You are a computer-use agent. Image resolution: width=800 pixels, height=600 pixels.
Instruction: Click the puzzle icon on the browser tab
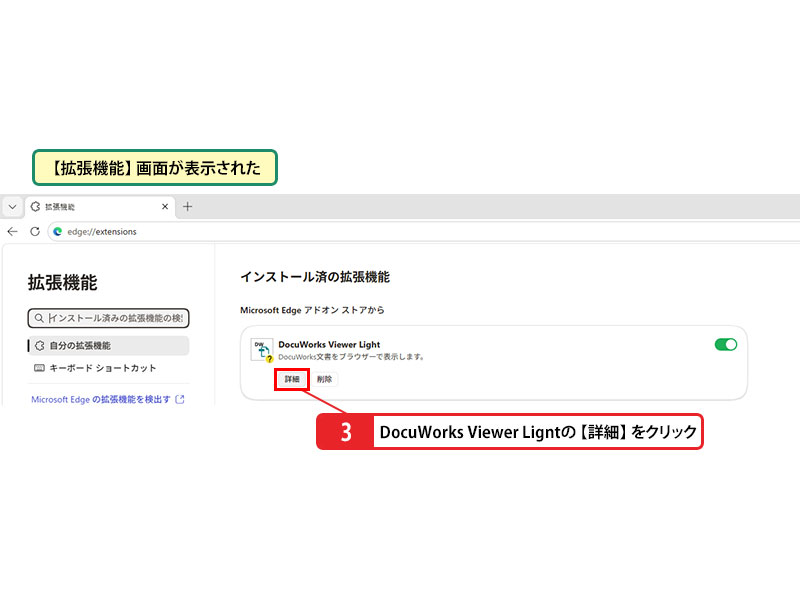click(x=35, y=207)
